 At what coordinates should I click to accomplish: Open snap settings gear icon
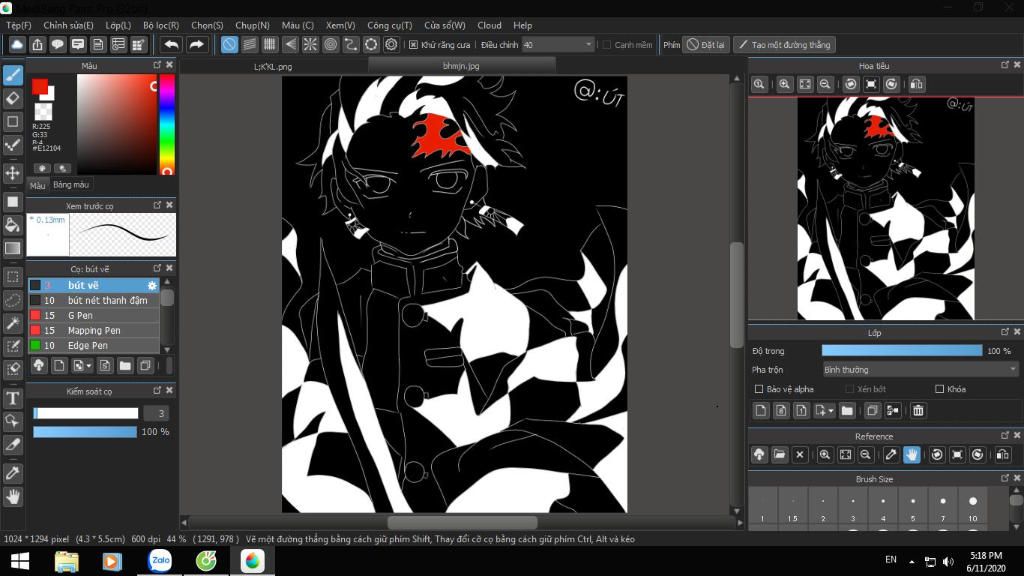pos(391,44)
